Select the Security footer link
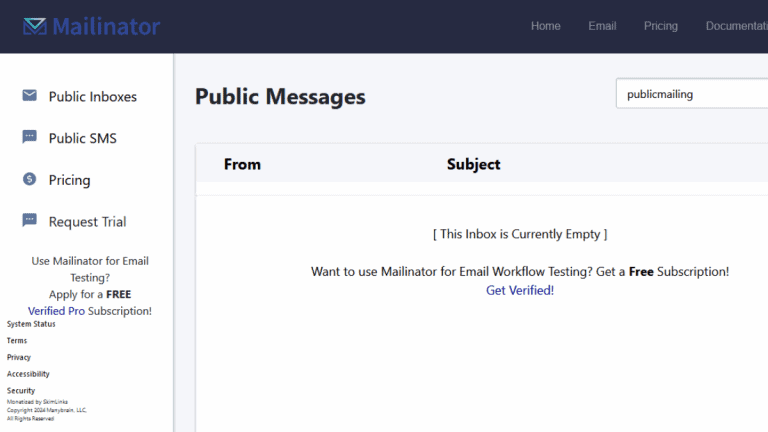Image resolution: width=768 pixels, height=432 pixels. tap(21, 390)
